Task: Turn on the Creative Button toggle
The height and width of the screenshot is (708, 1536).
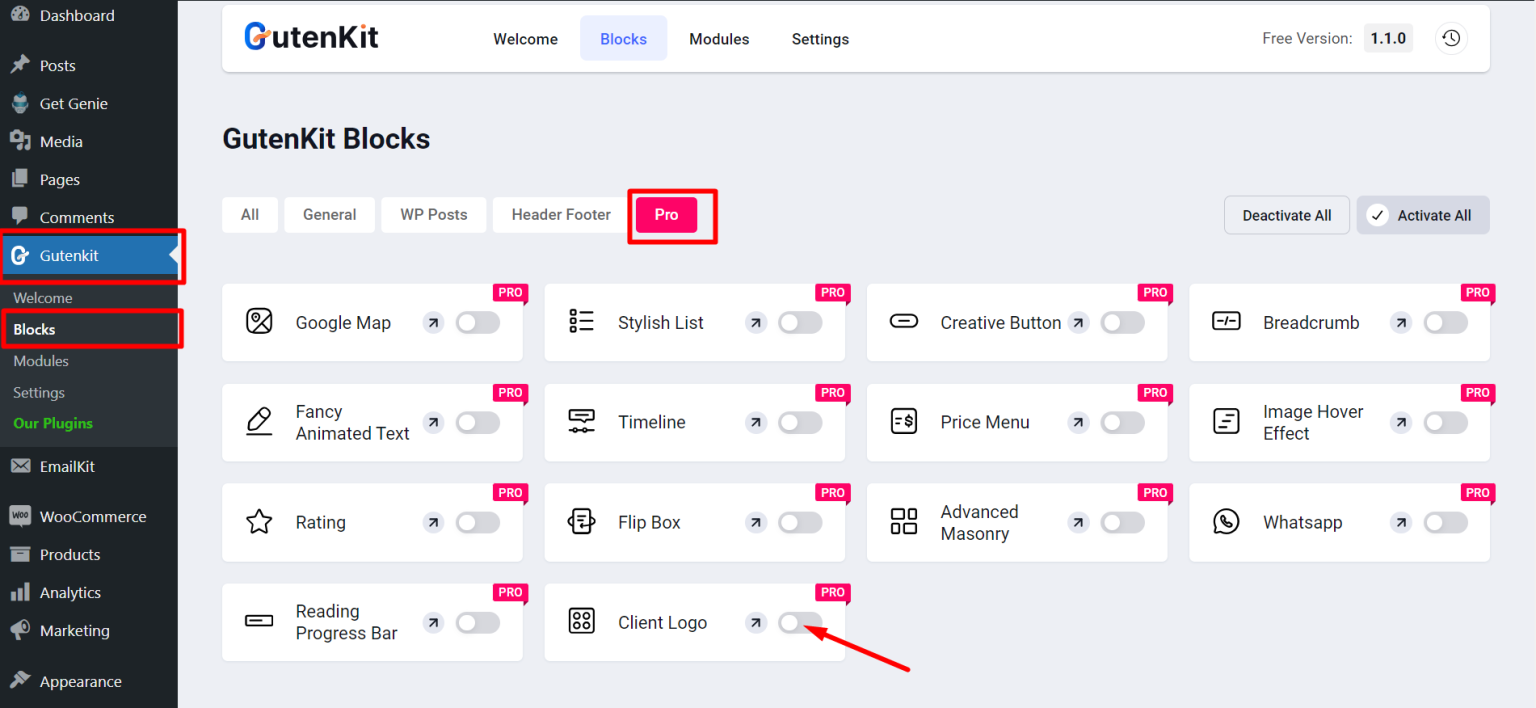Action: coord(1122,323)
